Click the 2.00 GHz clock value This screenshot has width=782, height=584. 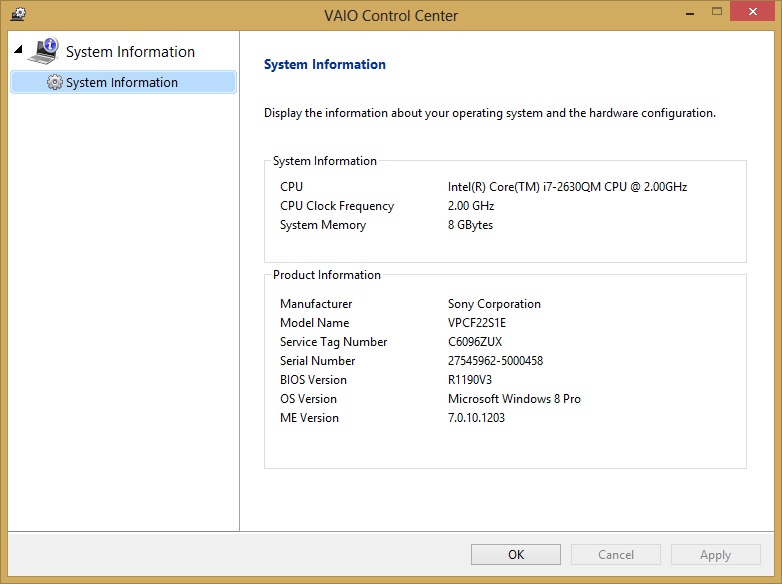click(471, 206)
